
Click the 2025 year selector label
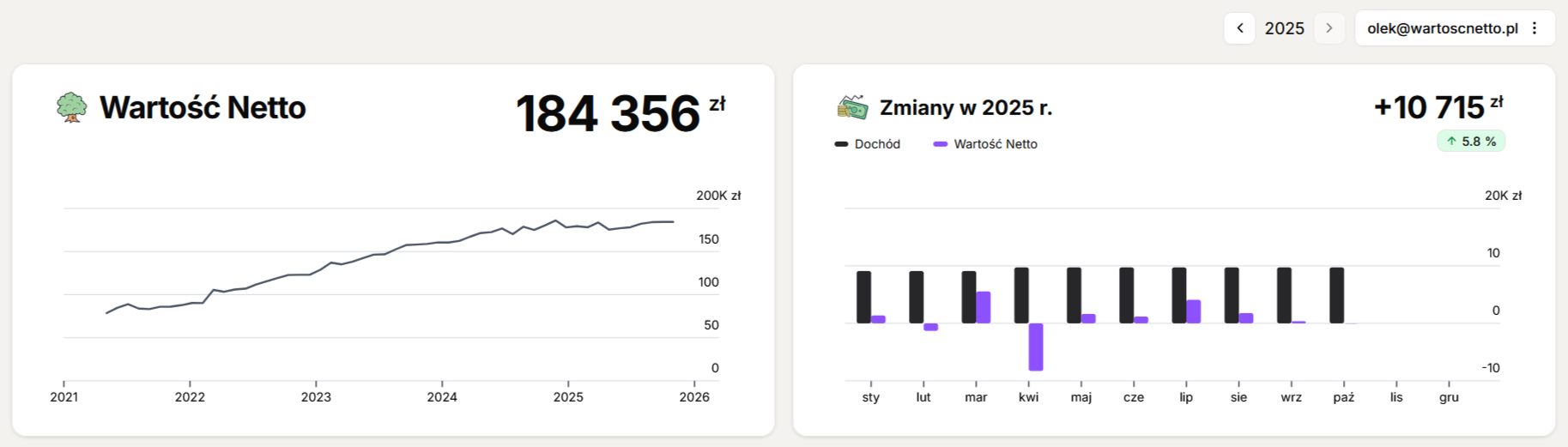1284,28
